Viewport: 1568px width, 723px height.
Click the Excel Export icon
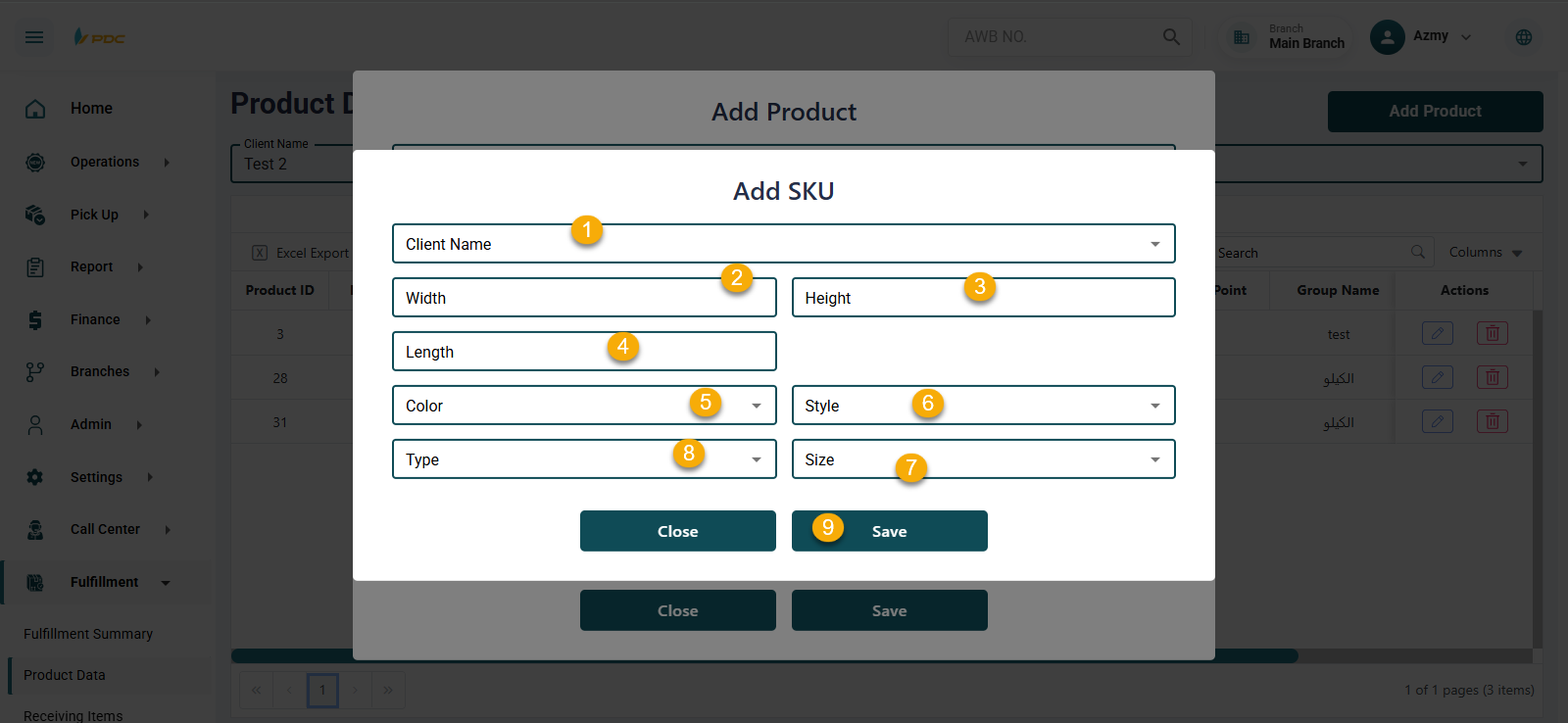[260, 253]
